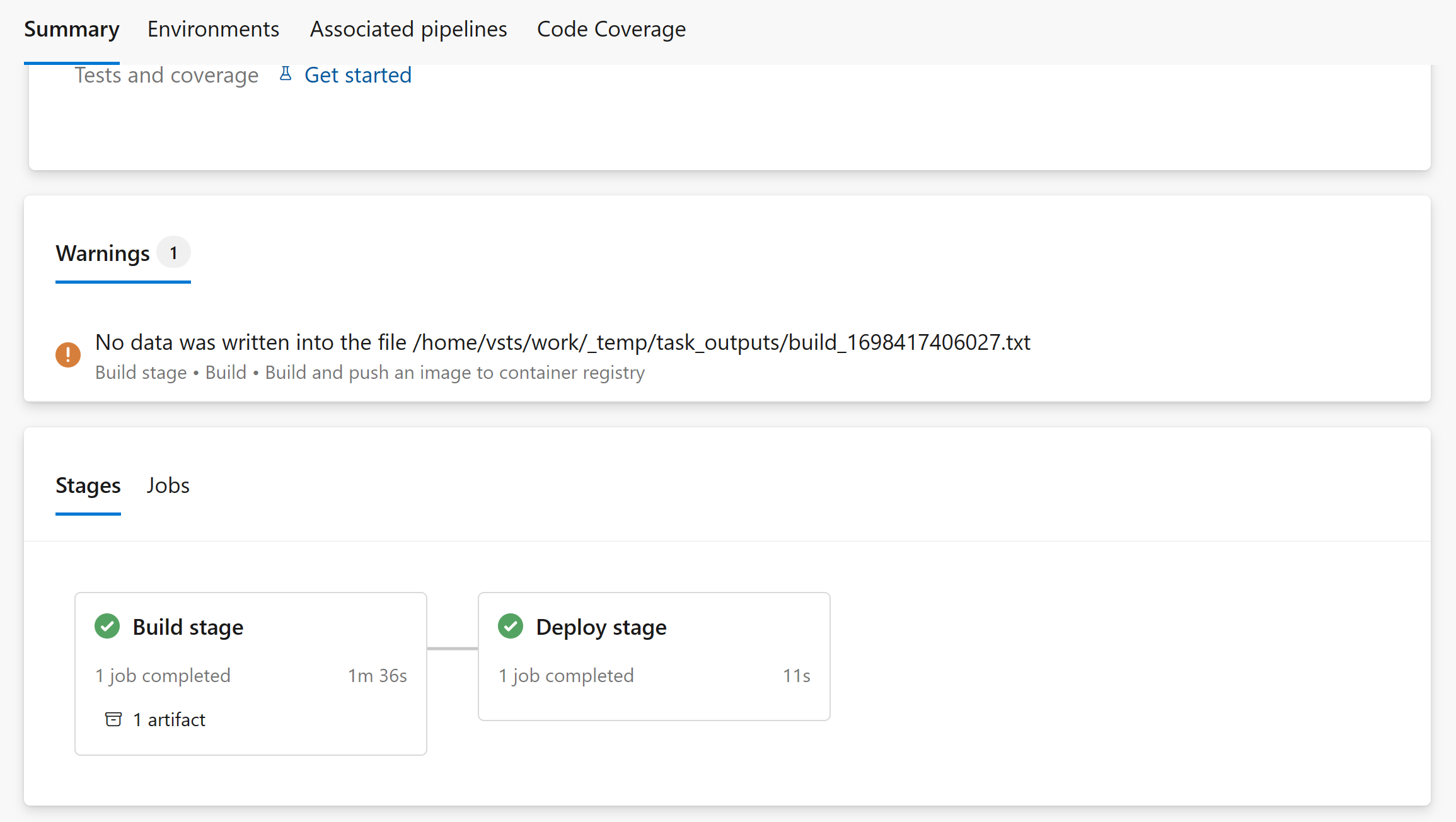This screenshot has height=822, width=1456.
Task: Switch to the Environments tab
Action: [213, 29]
